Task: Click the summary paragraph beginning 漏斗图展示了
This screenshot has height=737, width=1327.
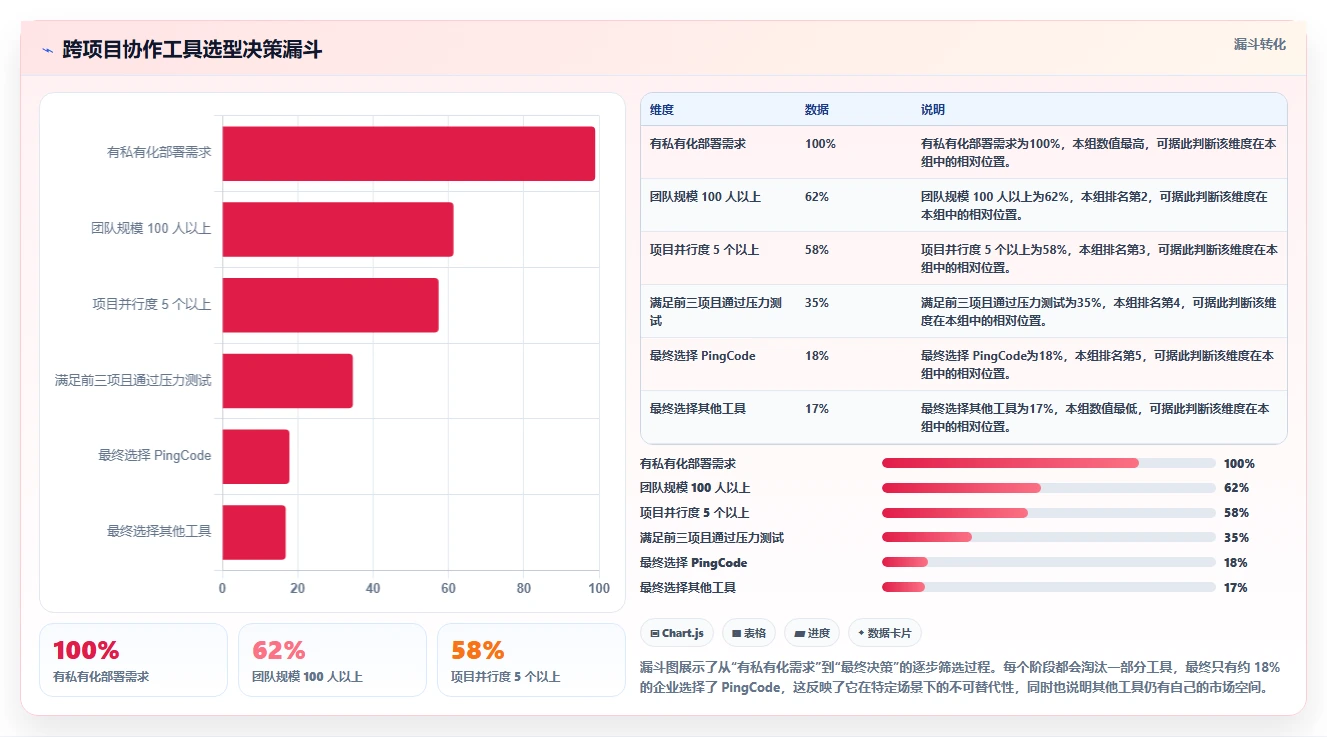Action: click(x=960, y=677)
